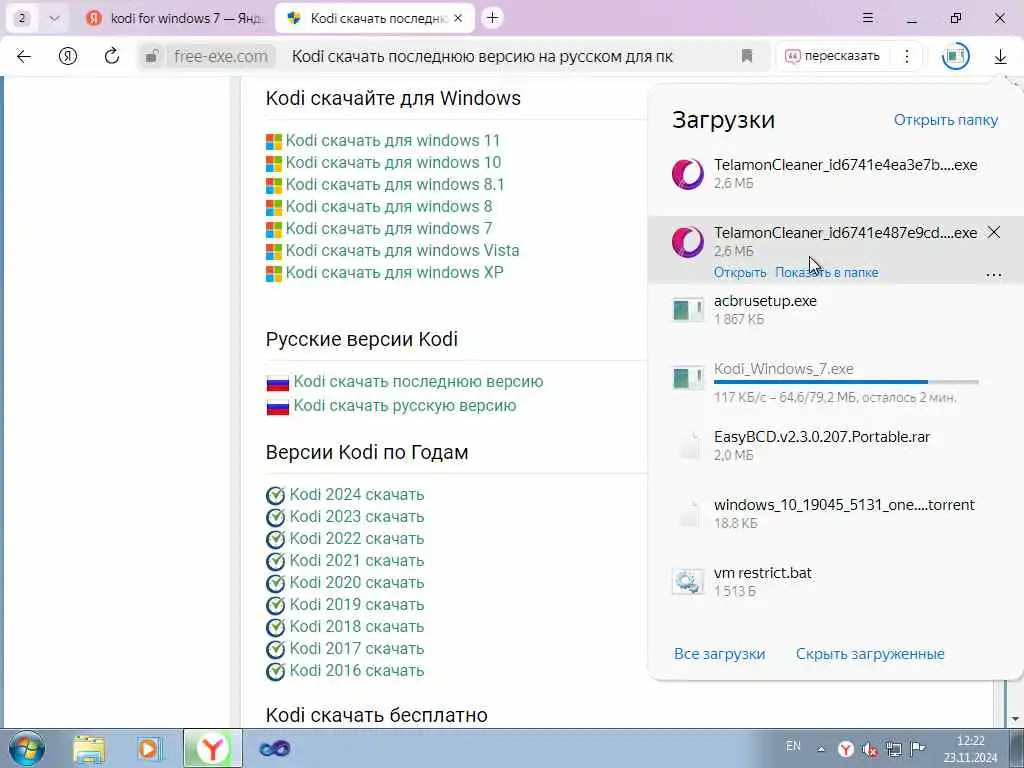This screenshot has width=1024, height=768.
Task: Open a new tab with plus button
Action: [x=492, y=18]
